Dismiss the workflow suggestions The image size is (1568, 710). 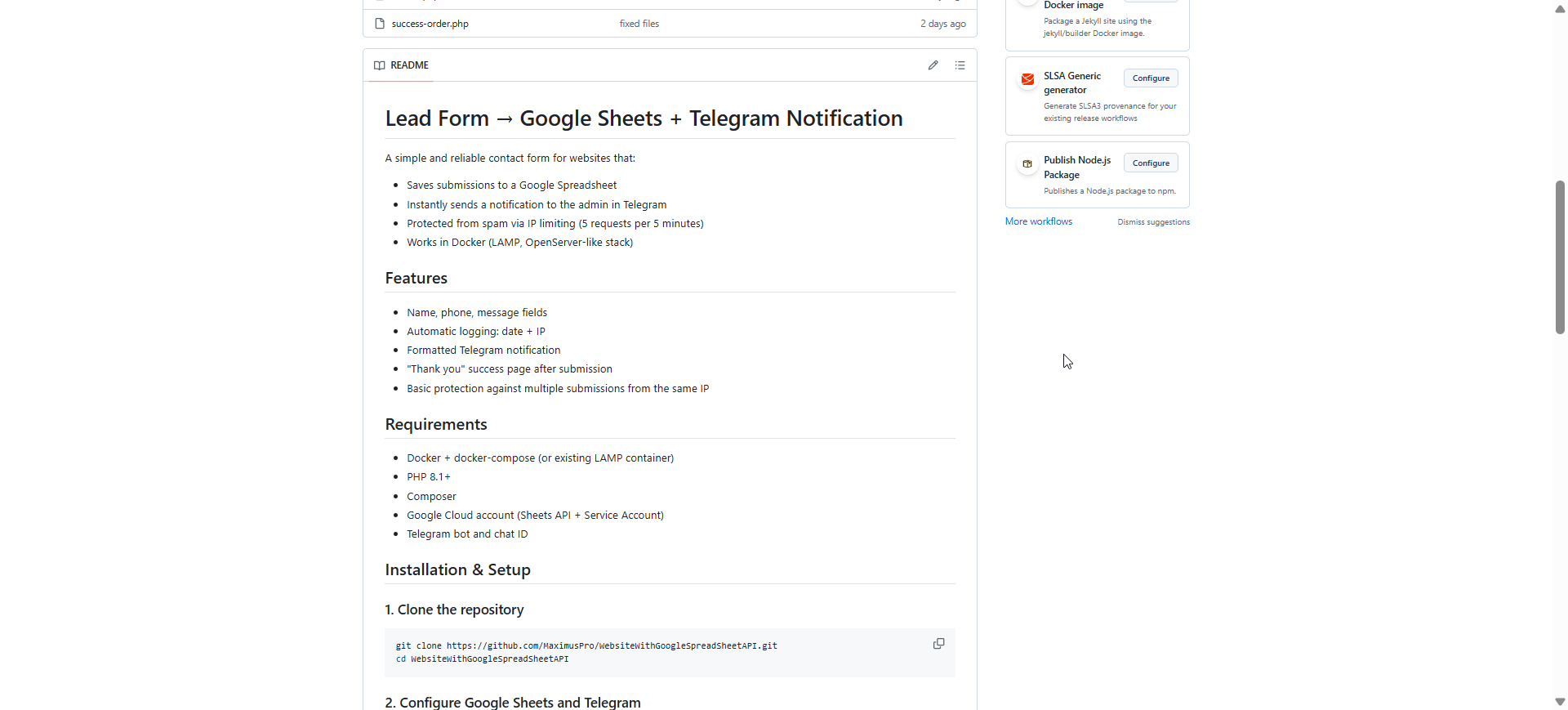point(1153,222)
